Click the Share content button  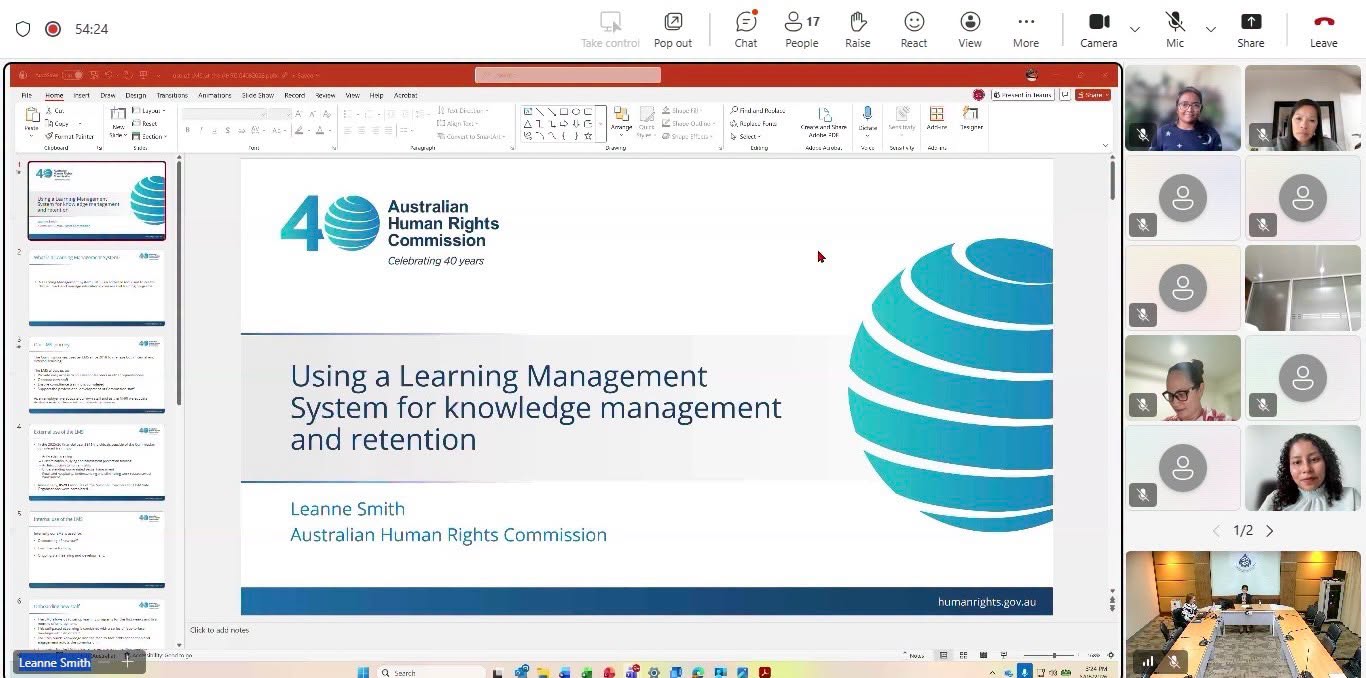point(1251,29)
